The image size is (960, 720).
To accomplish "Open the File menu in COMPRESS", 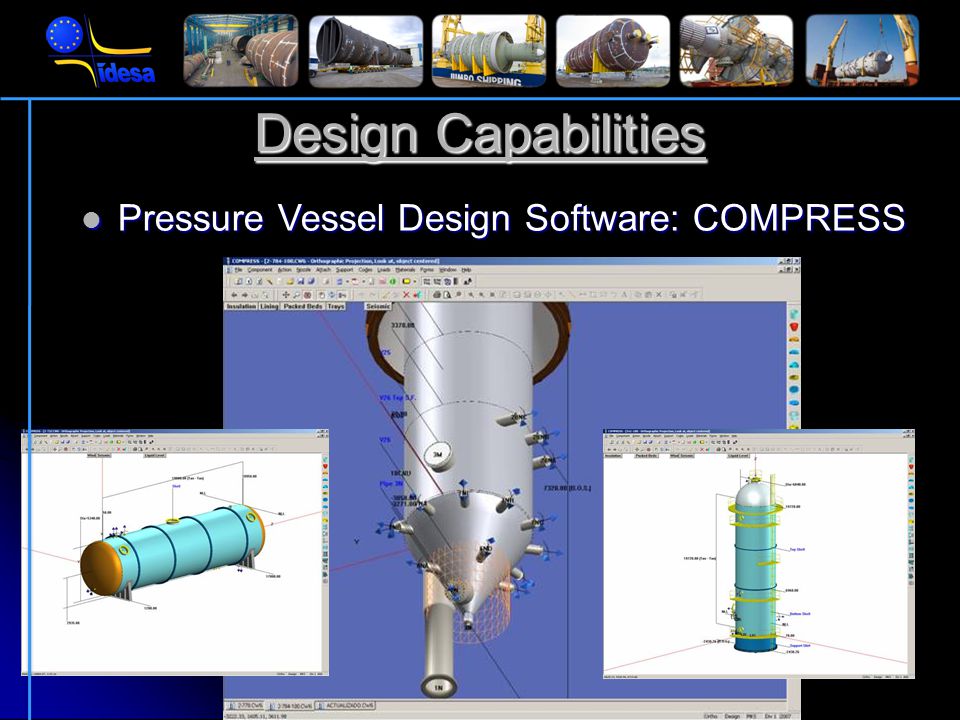I will [x=238, y=269].
